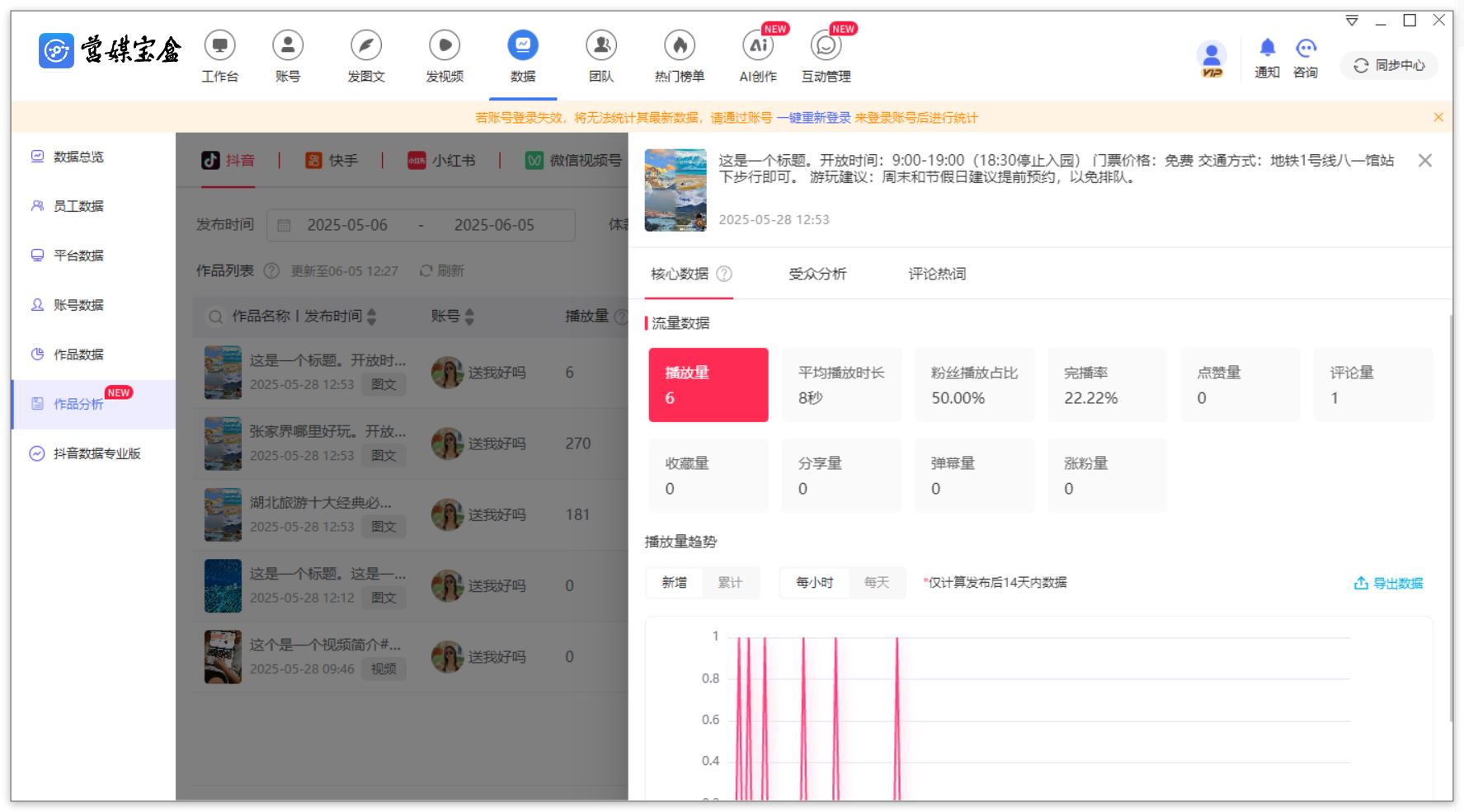Viewport: 1464px width, 812px height.
Task: Click the help icon beside 核心数据
Action: (724, 274)
